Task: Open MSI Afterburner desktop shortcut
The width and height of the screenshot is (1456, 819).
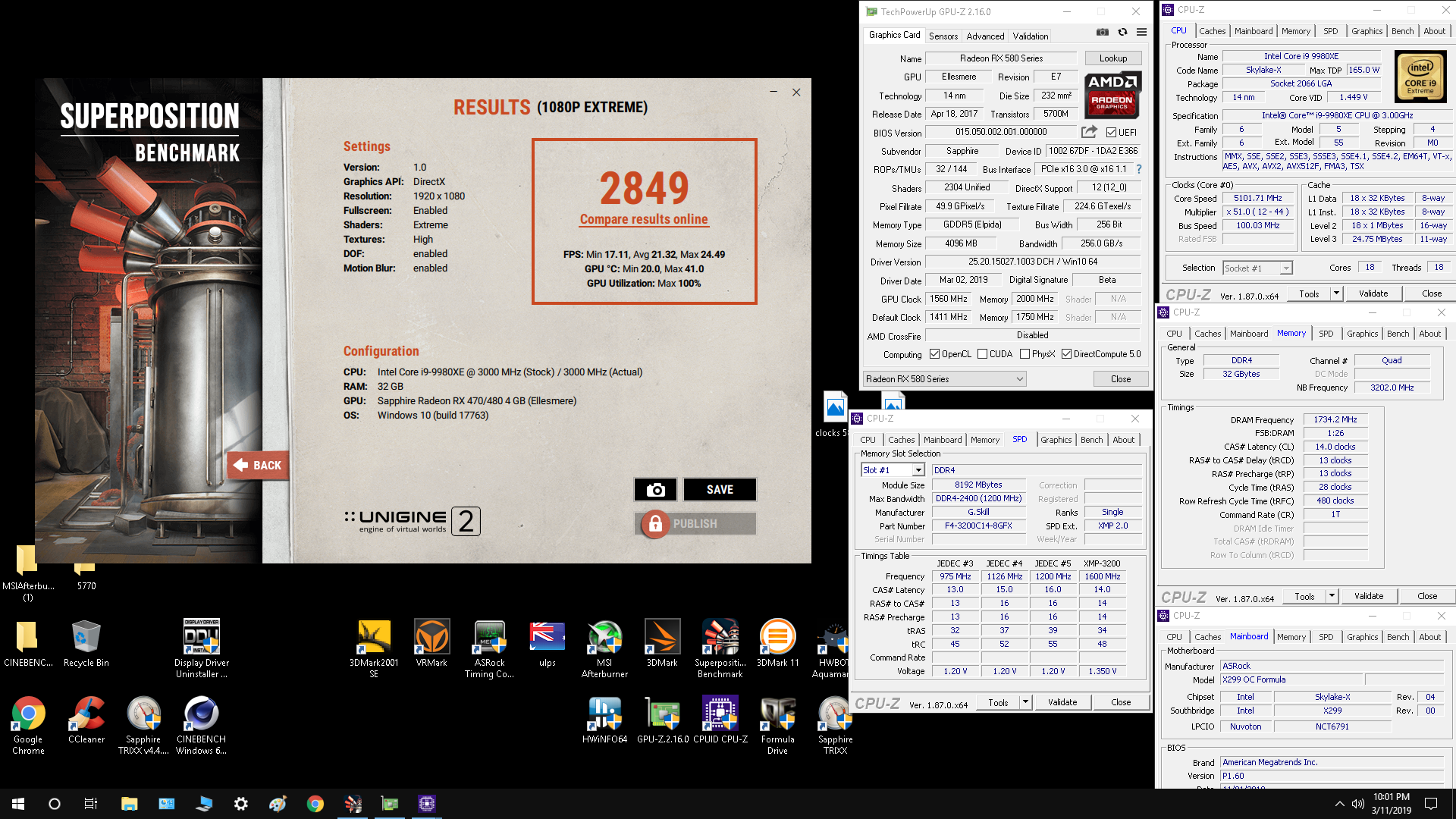Action: (604, 648)
